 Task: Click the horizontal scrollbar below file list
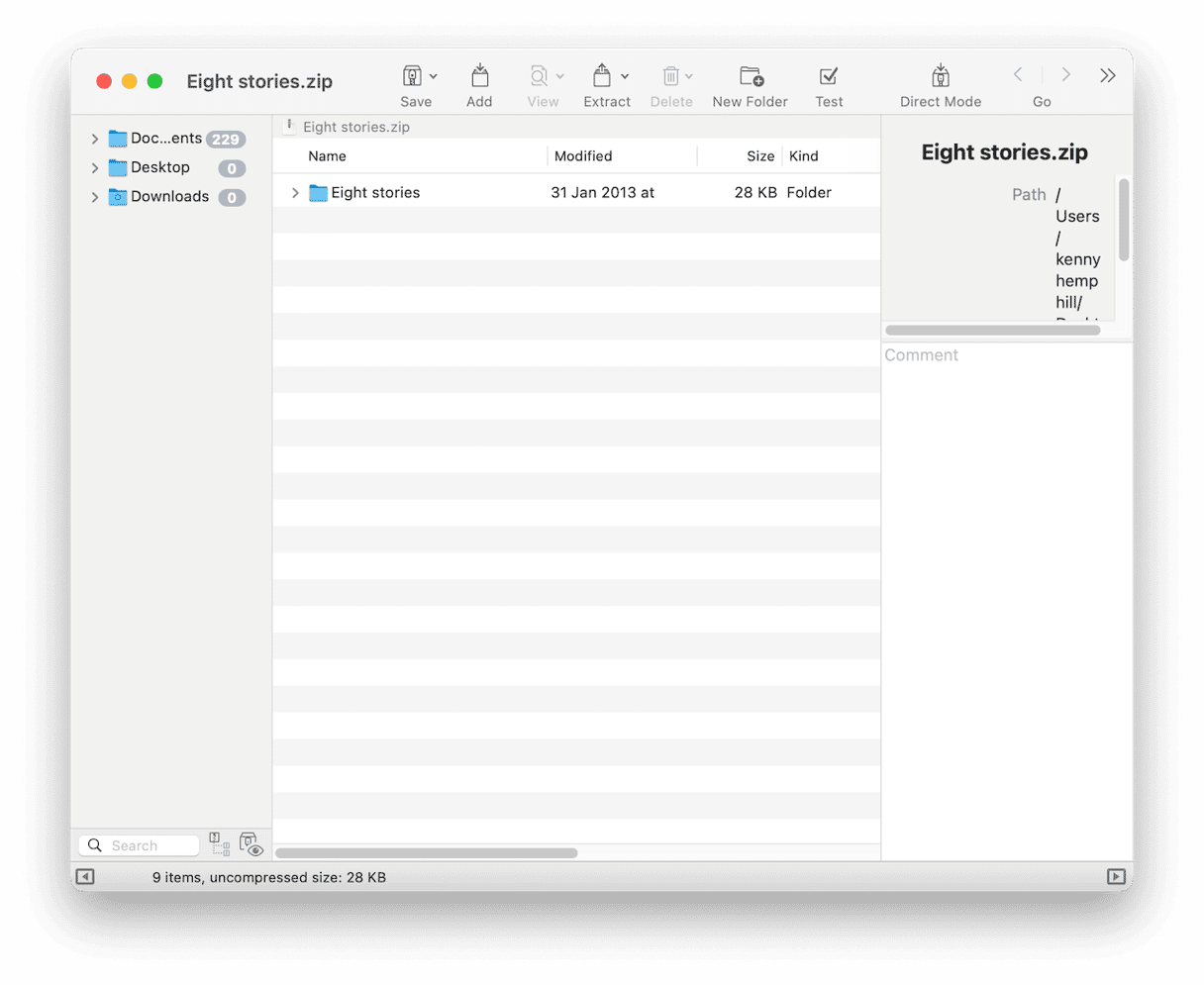pyautogui.click(x=427, y=852)
